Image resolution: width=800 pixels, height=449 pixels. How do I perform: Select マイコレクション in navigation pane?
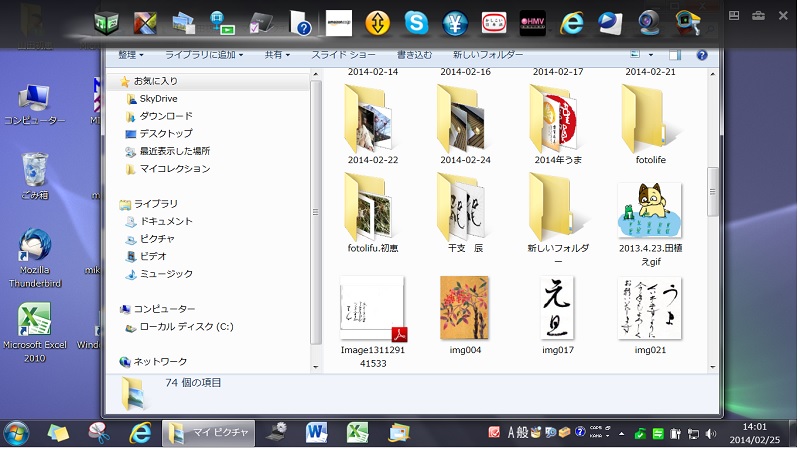[174, 169]
